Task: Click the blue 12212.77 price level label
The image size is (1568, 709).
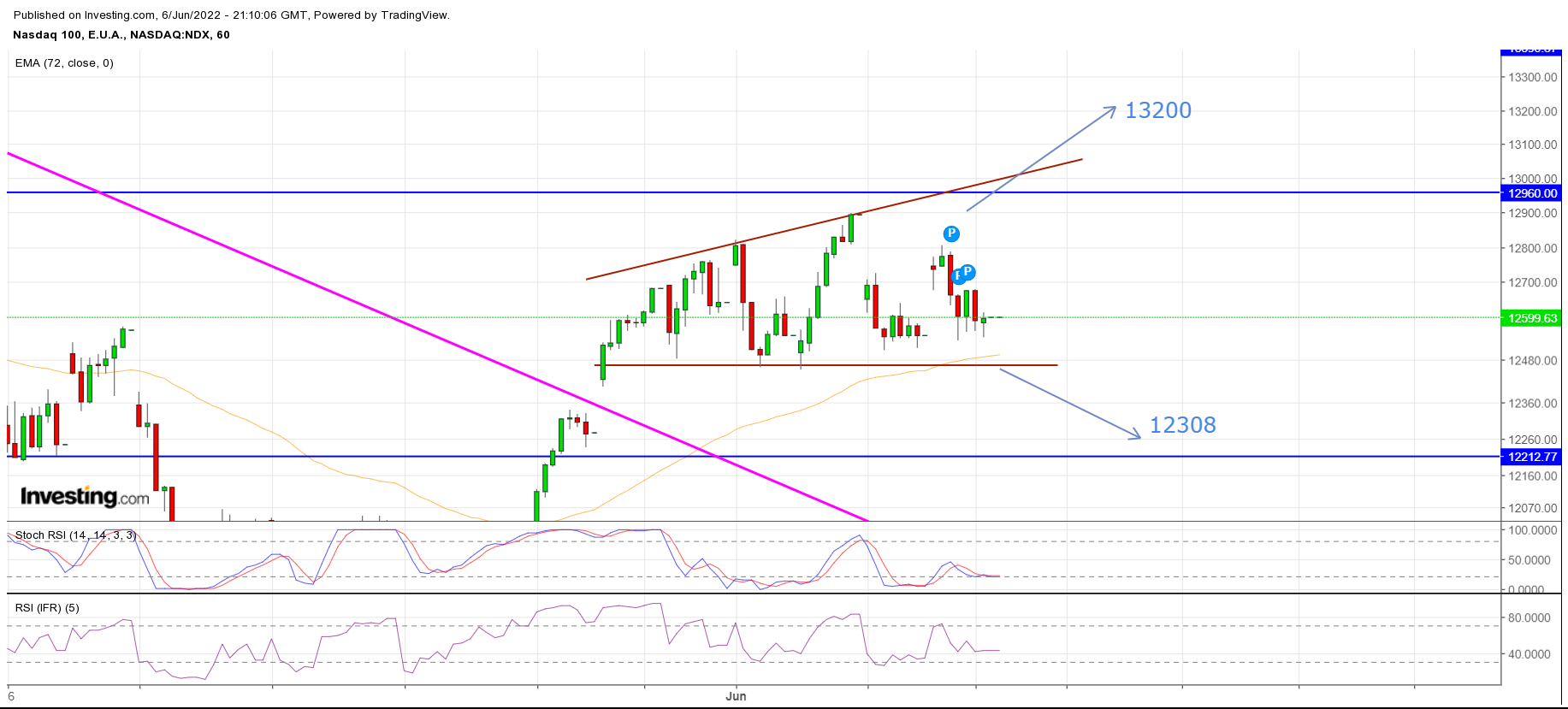Action: click(x=1532, y=457)
